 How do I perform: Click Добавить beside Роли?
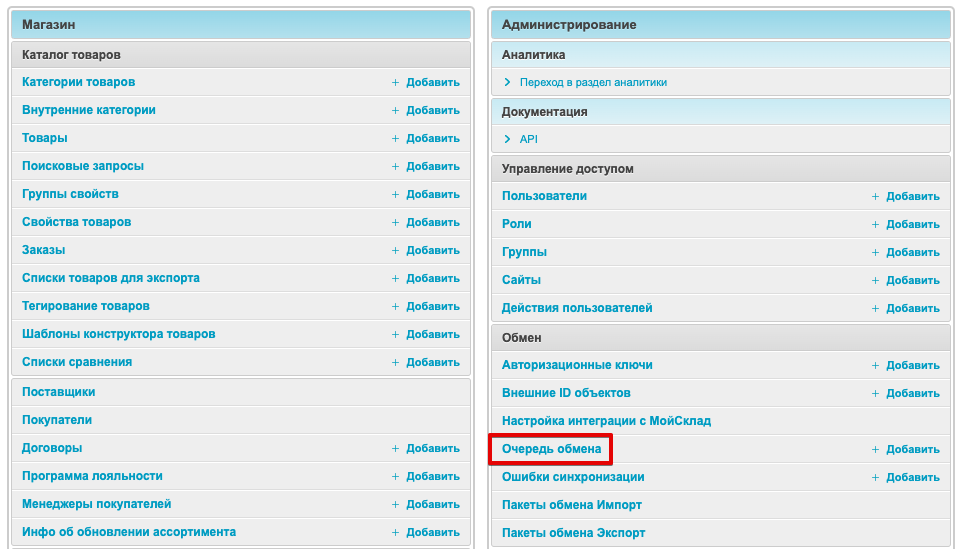click(x=912, y=225)
